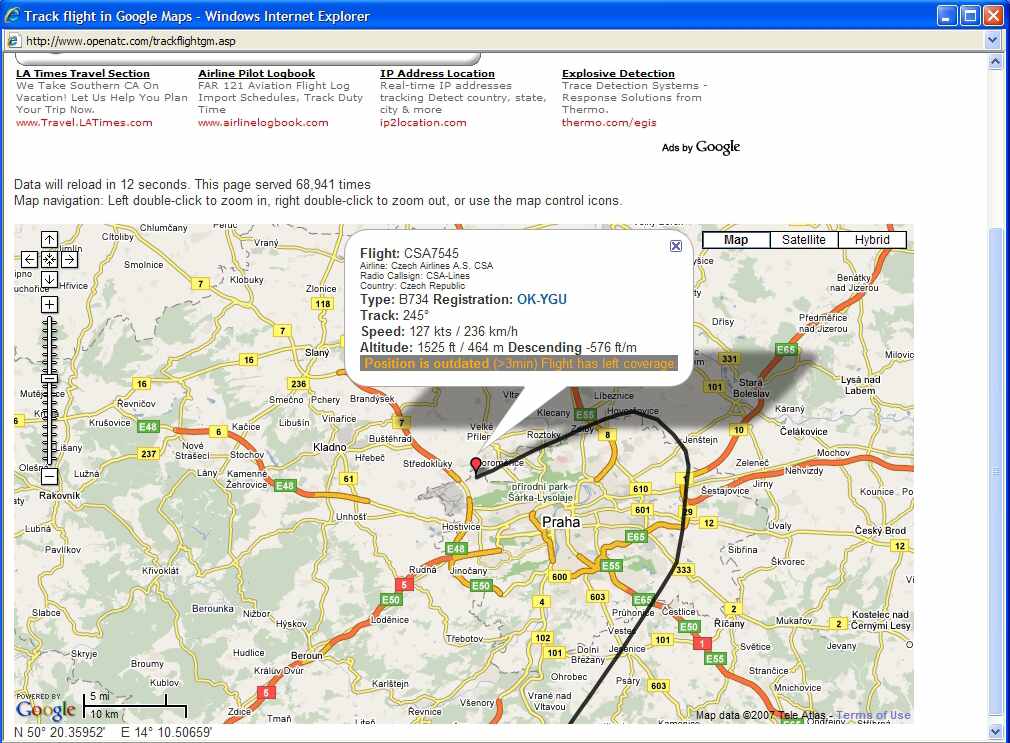
Task: Click the Flight: CSA7545 heading text
Action: [409, 253]
